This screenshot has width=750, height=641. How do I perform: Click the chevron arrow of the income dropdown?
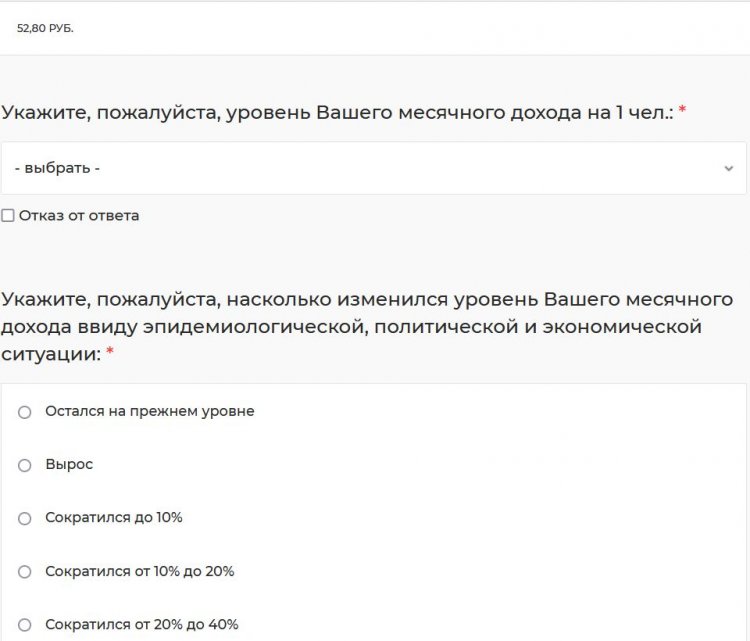point(728,168)
